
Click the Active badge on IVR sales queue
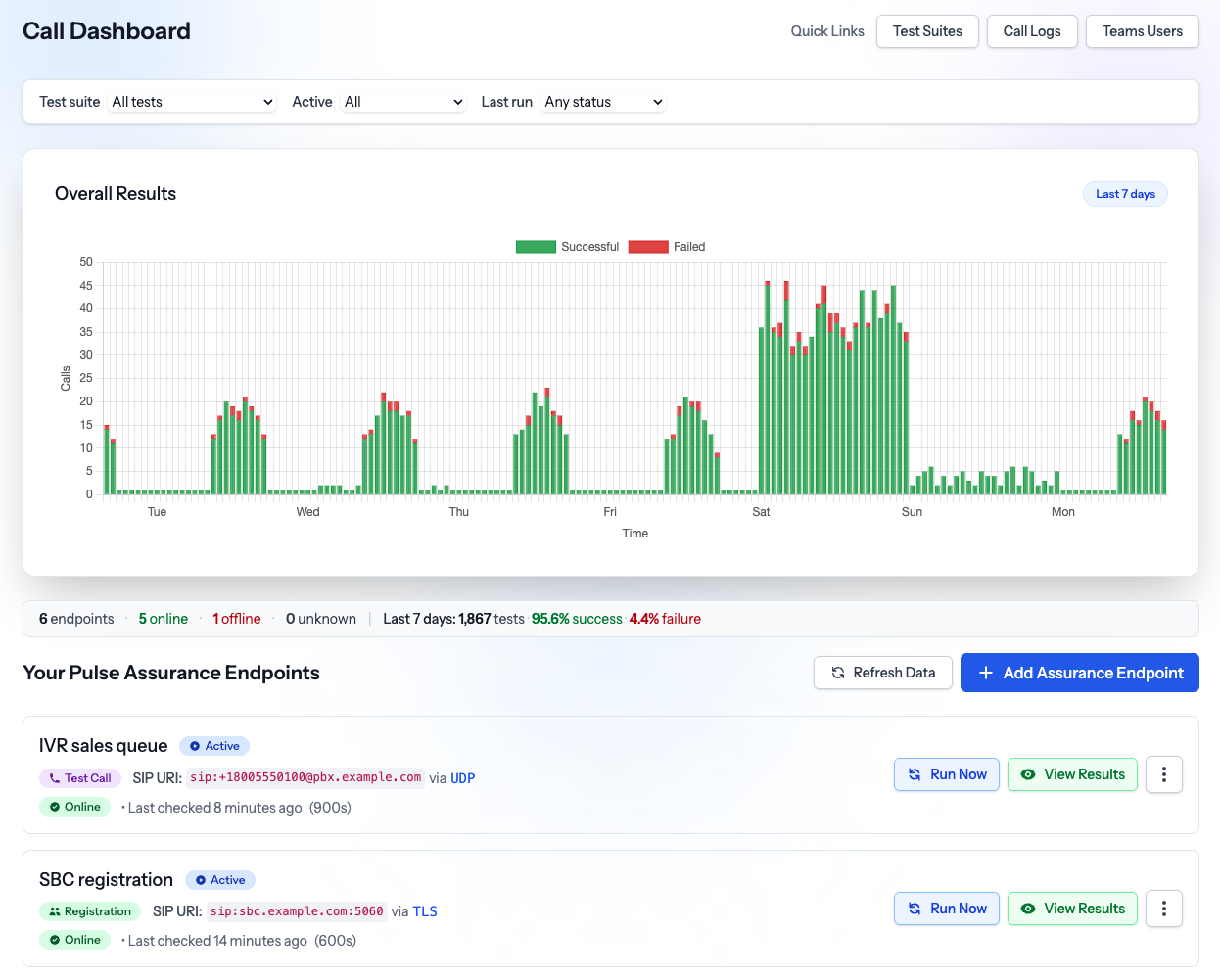coord(214,746)
